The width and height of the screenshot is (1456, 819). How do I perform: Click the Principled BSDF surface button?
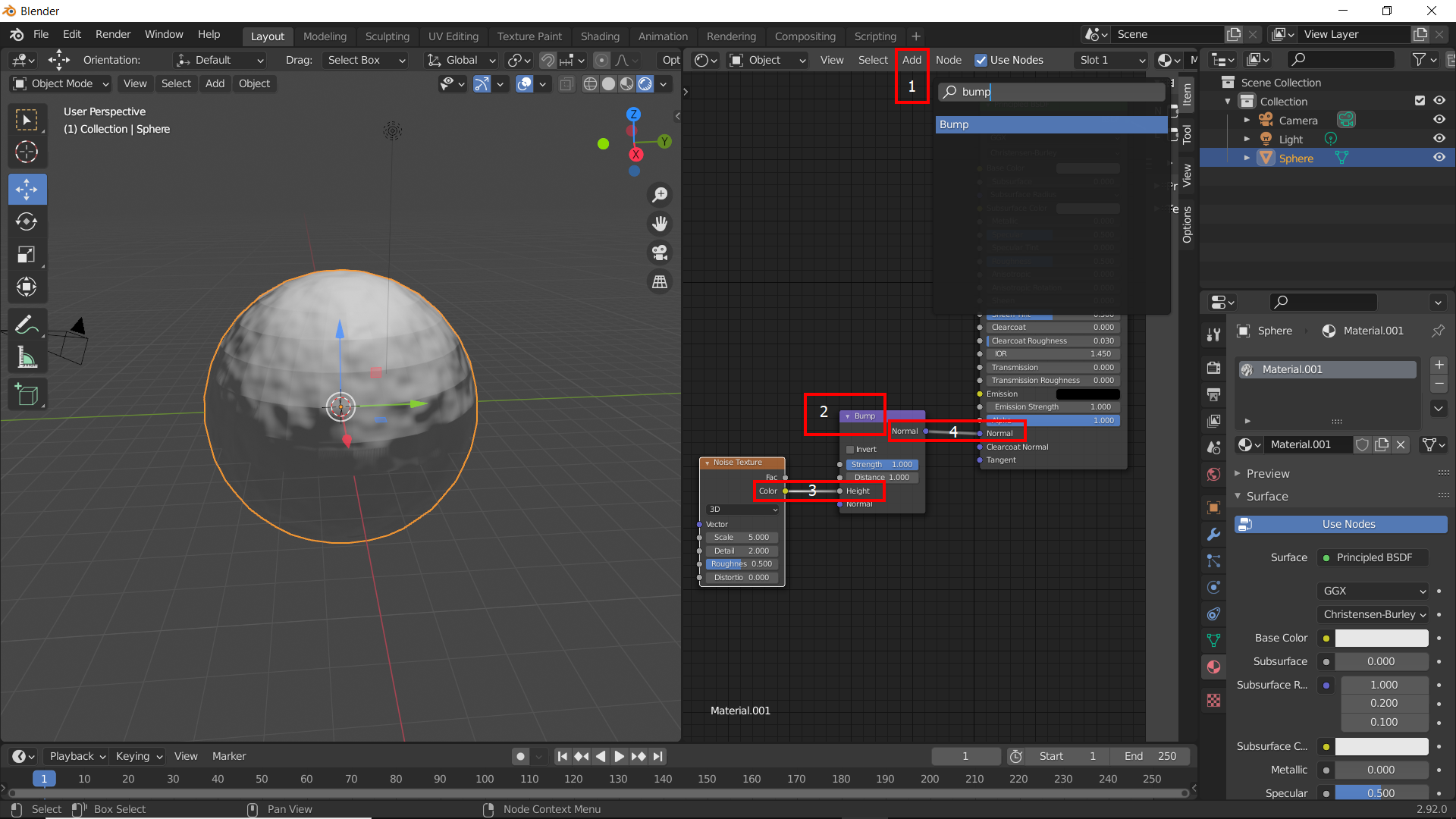1373,557
